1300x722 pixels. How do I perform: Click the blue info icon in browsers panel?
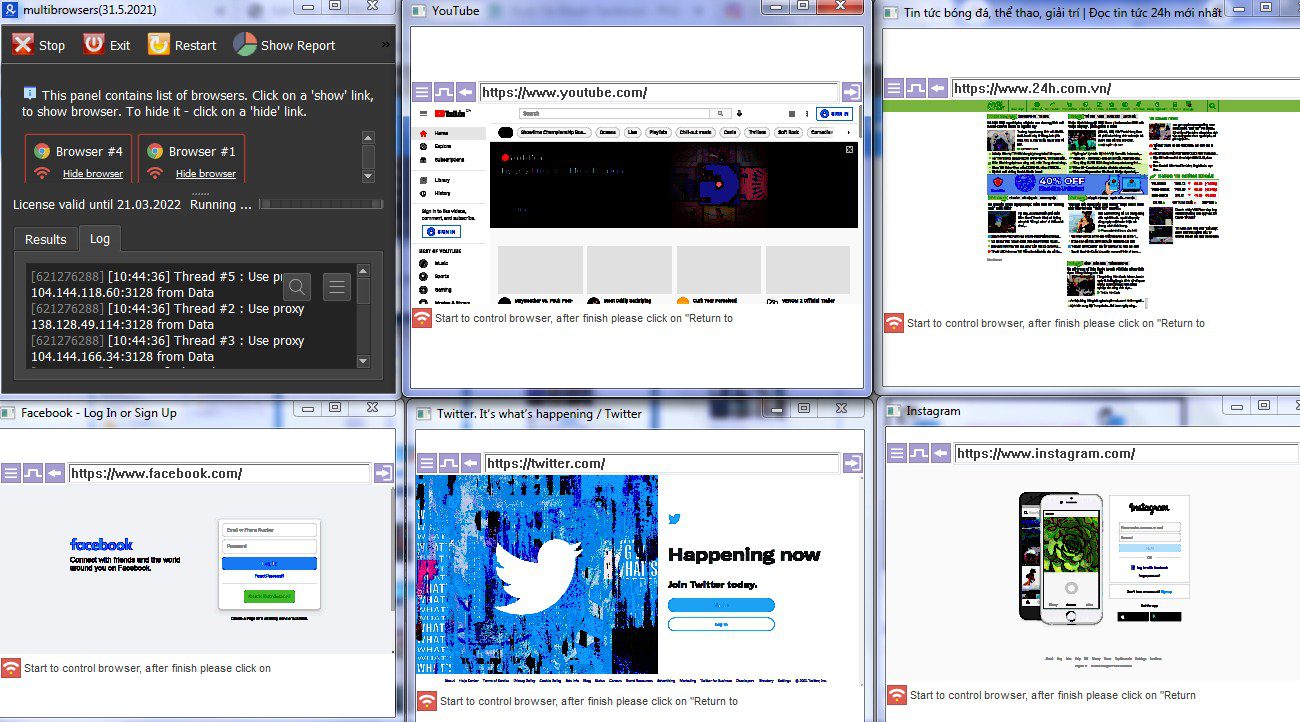click(x=30, y=93)
